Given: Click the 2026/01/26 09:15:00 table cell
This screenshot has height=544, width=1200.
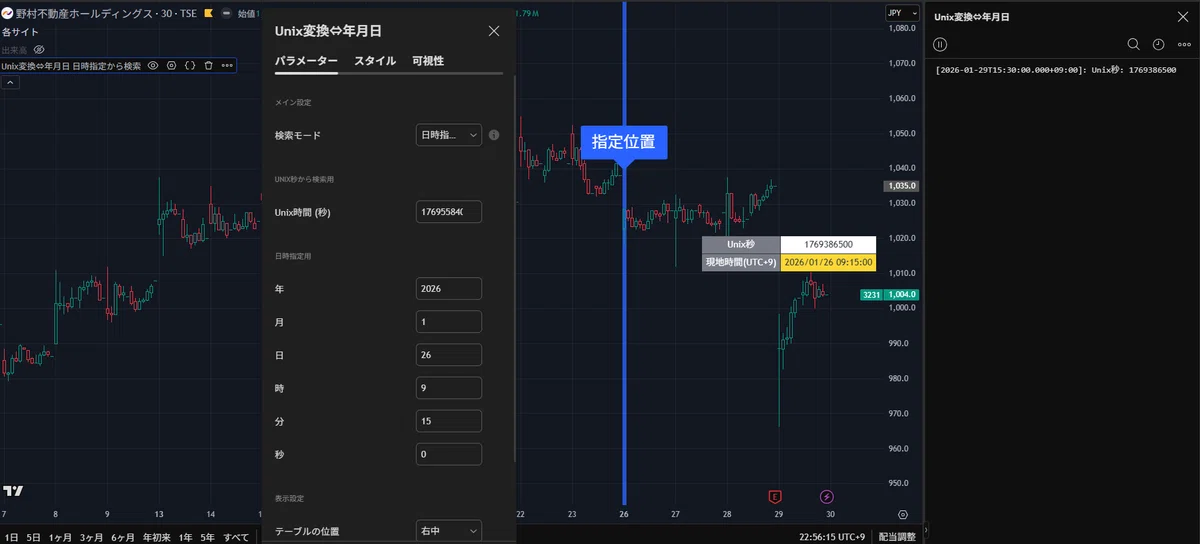Looking at the screenshot, I should pos(828,262).
